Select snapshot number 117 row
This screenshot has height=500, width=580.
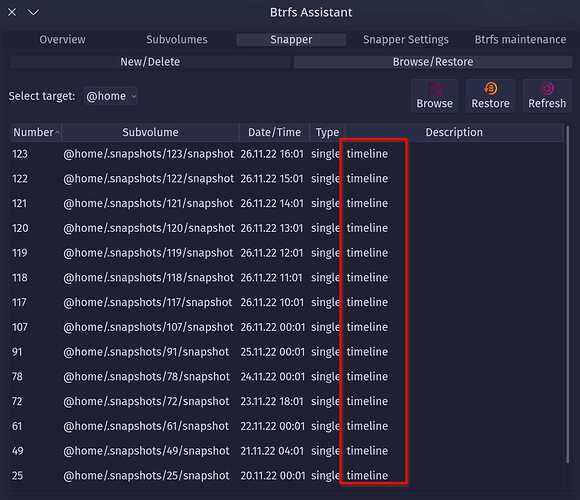pos(287,303)
